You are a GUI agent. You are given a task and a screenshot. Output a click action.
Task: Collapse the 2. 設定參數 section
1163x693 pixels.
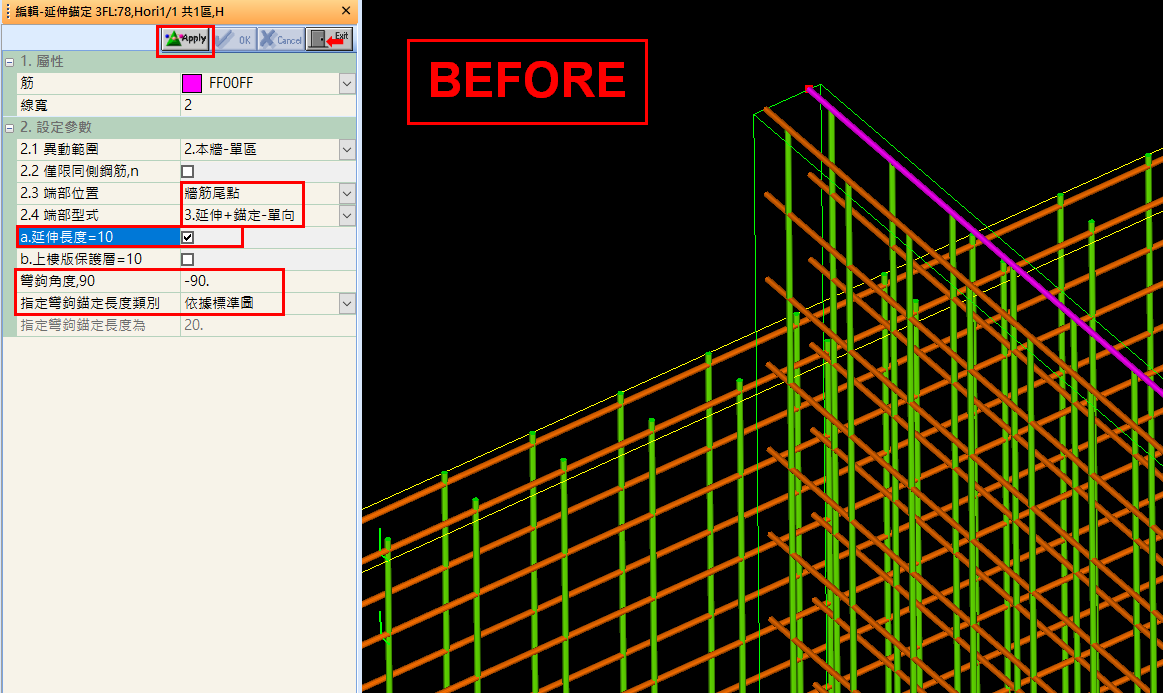(x=10, y=128)
